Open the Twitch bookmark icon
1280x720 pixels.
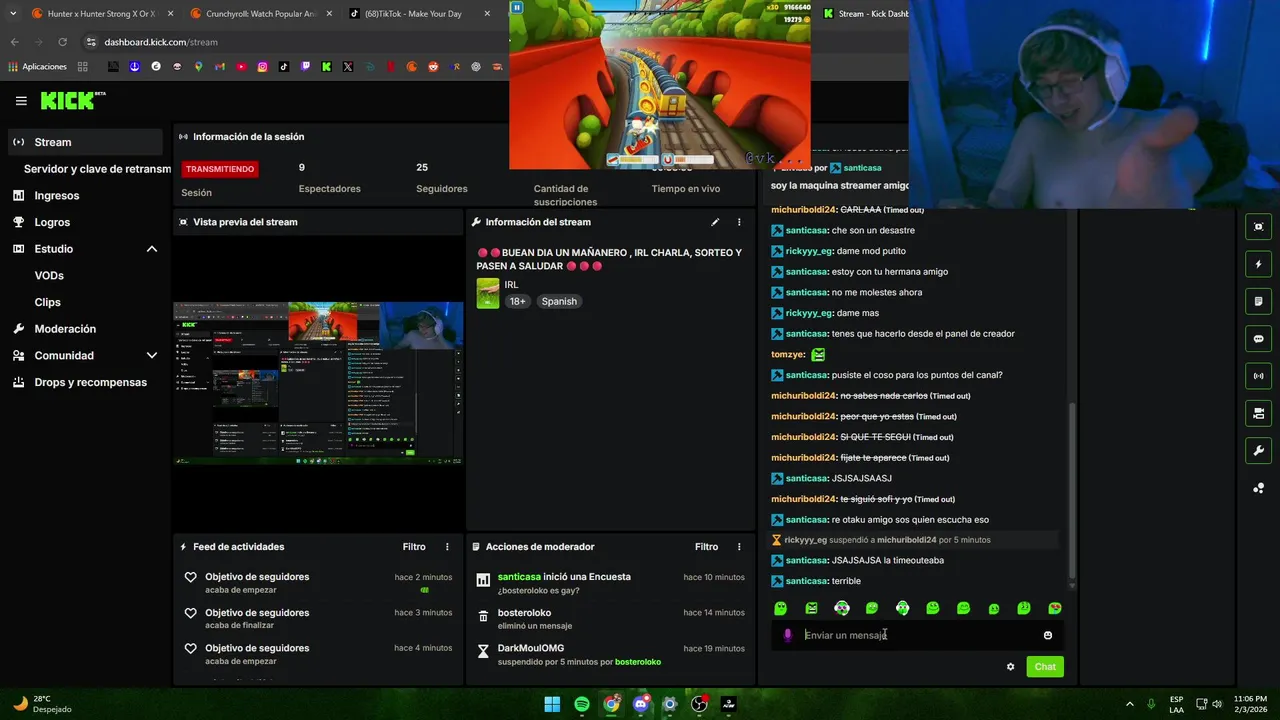click(x=305, y=67)
